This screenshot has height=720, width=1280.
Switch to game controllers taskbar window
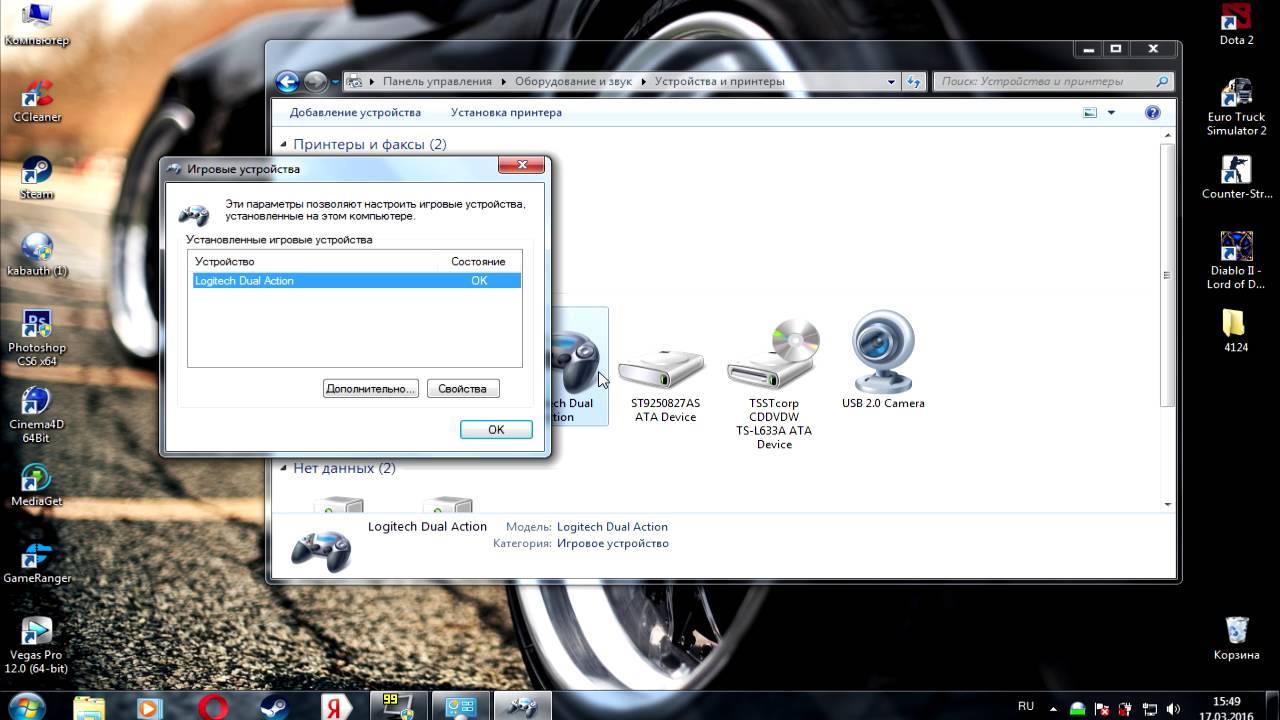click(x=522, y=707)
